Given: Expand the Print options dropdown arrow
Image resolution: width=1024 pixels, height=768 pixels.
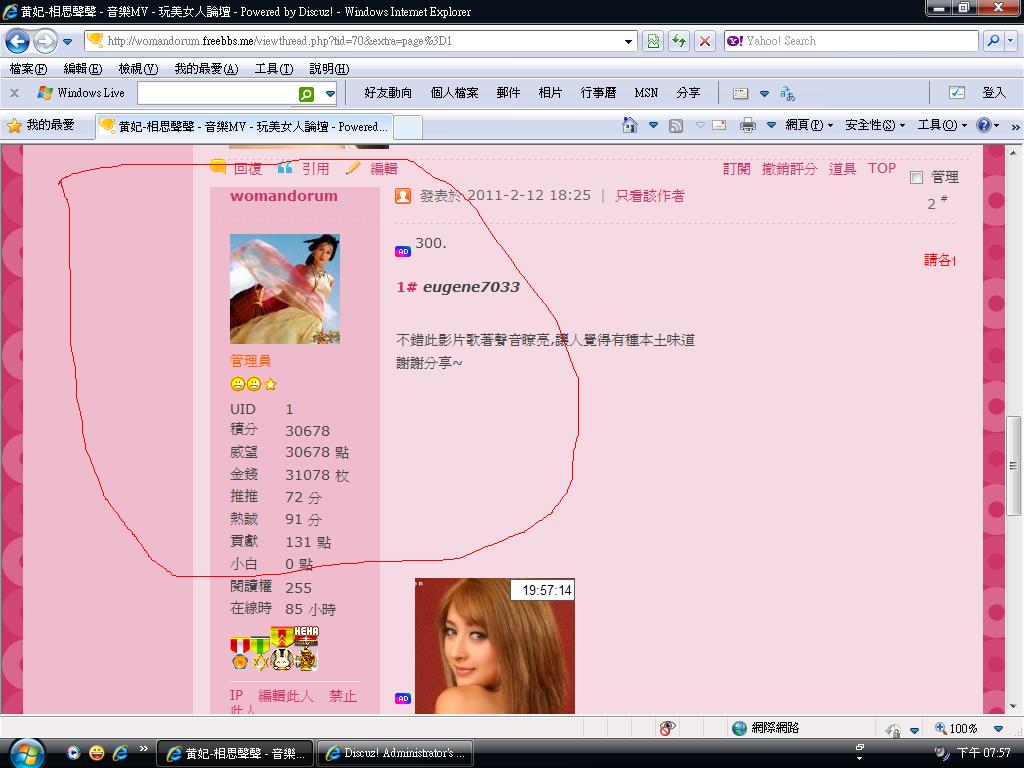Looking at the screenshot, I should pyautogui.click(x=771, y=125).
